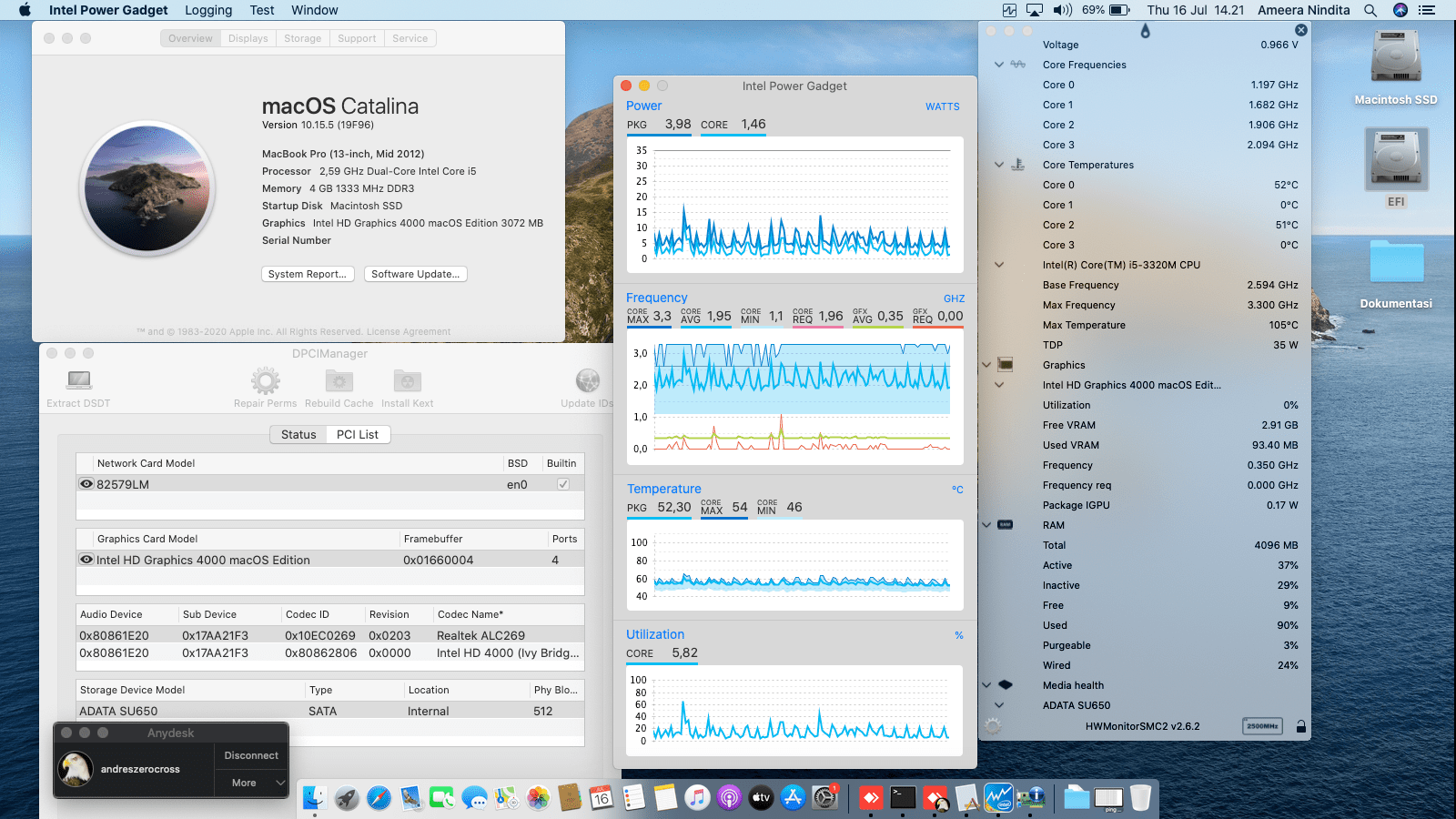Click the Software Update... button
1456x819 pixels.
coord(416,274)
